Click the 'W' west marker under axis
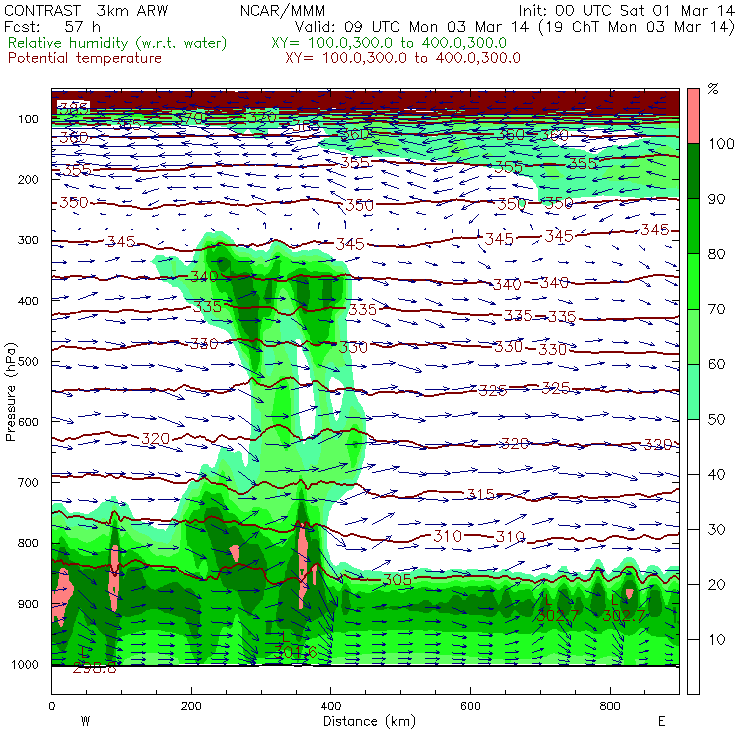740x740 pixels. (x=85, y=722)
